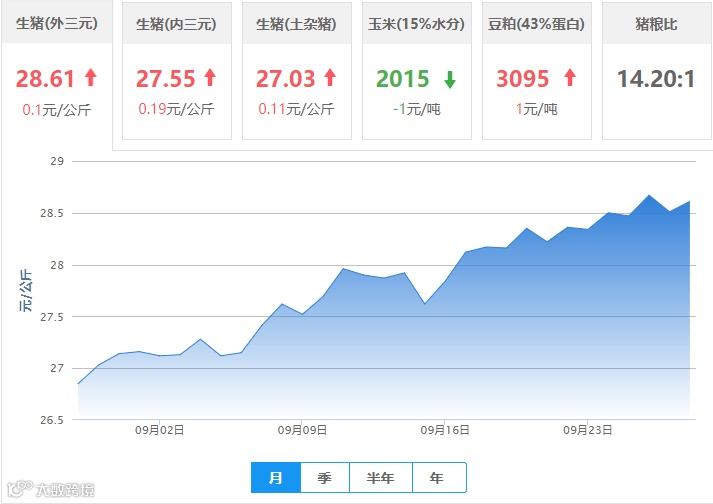Click the red up arrow beside 3095
This screenshot has height=504, width=713.
570,77
